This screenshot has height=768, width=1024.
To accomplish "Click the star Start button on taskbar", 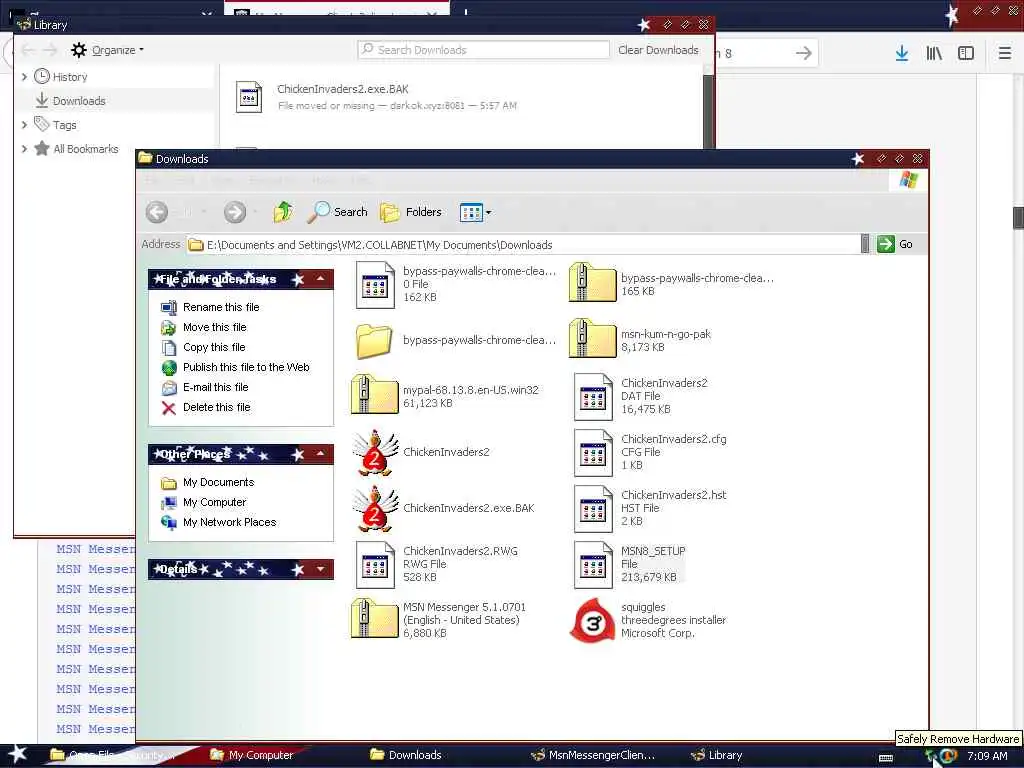I will pyautogui.click(x=18, y=754).
